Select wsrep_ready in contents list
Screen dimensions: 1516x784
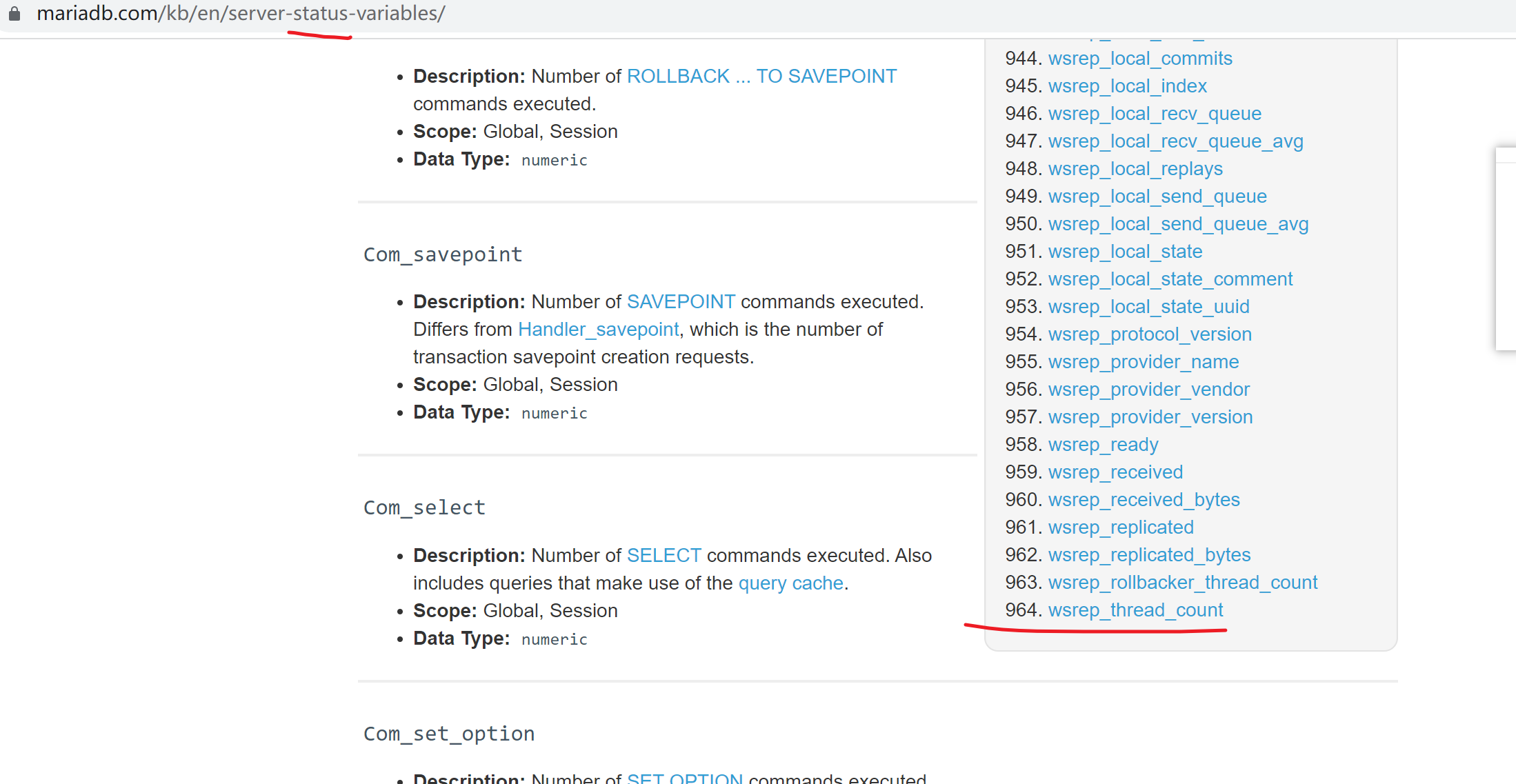coord(1103,445)
